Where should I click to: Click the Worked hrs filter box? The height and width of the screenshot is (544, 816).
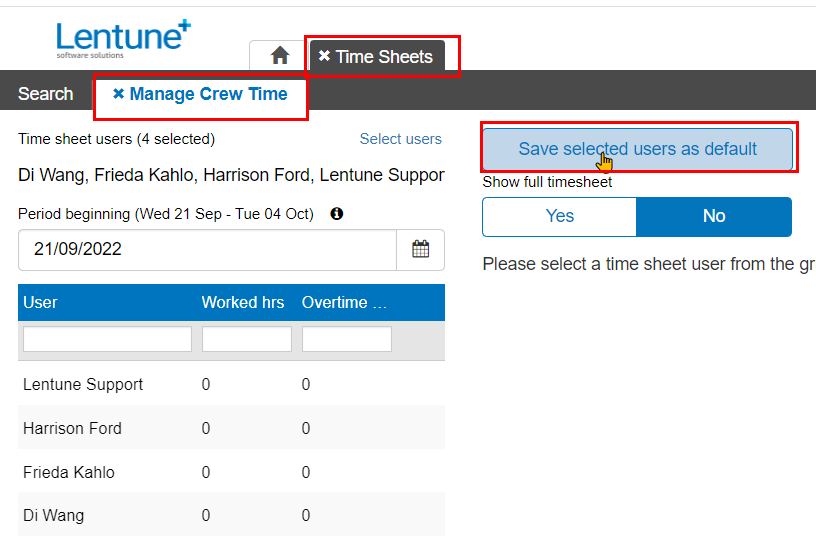(x=246, y=339)
